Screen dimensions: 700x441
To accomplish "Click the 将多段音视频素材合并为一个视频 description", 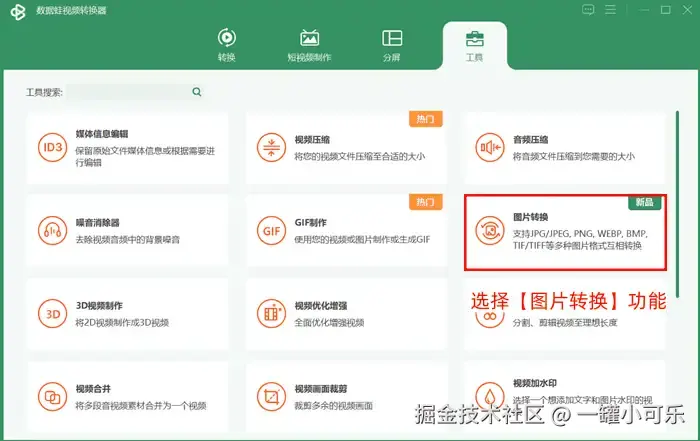I will click(141, 406).
